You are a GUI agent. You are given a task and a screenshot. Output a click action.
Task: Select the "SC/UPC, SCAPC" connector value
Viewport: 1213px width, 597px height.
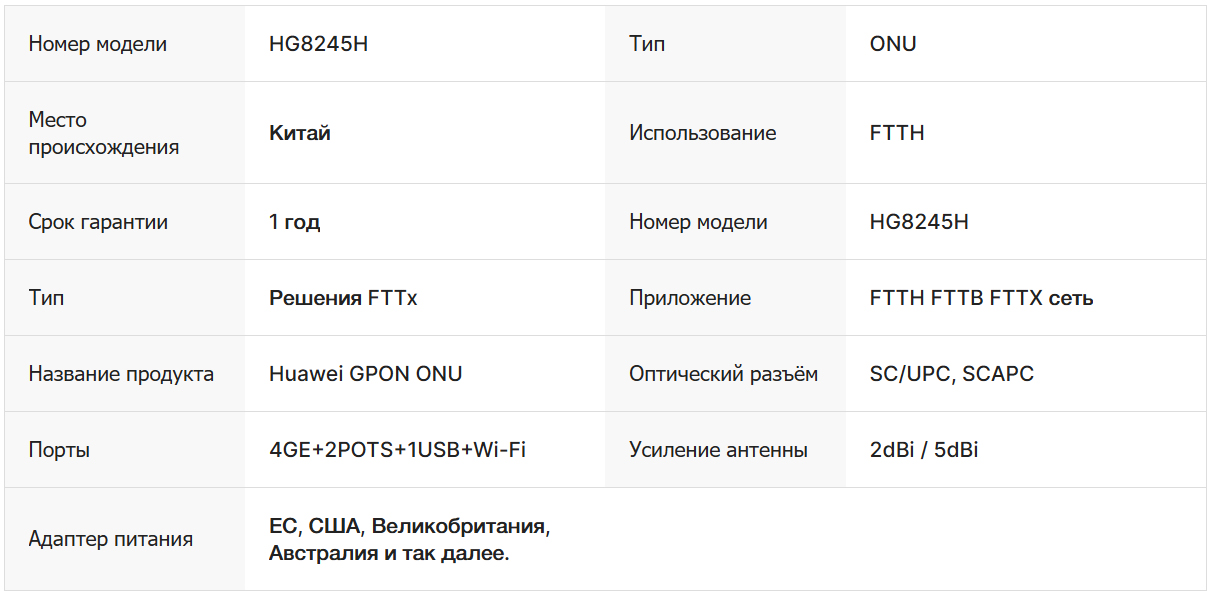click(x=952, y=374)
